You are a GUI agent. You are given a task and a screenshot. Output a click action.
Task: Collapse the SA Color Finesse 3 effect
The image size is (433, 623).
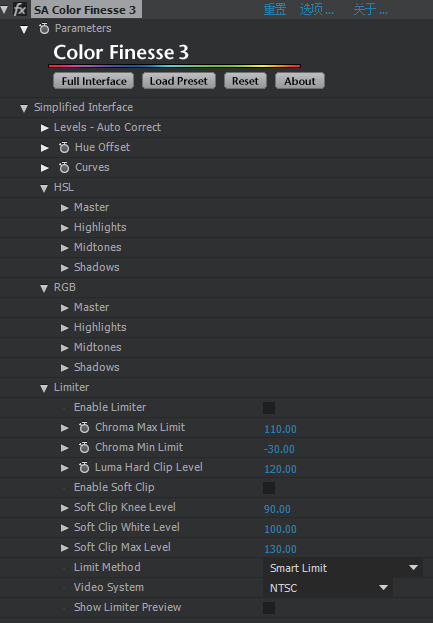(x=4, y=9)
